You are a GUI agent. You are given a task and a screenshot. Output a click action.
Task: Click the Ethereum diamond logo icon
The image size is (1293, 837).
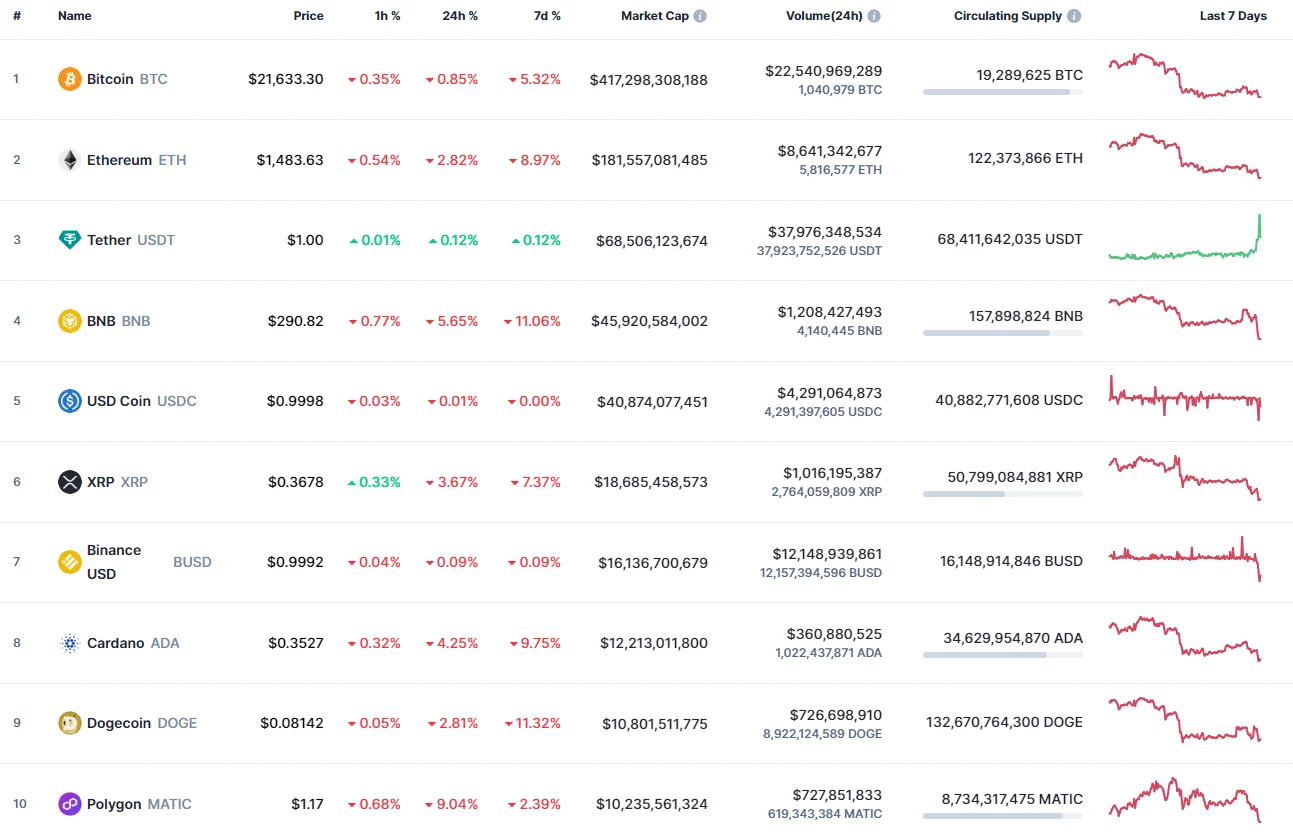[69, 159]
